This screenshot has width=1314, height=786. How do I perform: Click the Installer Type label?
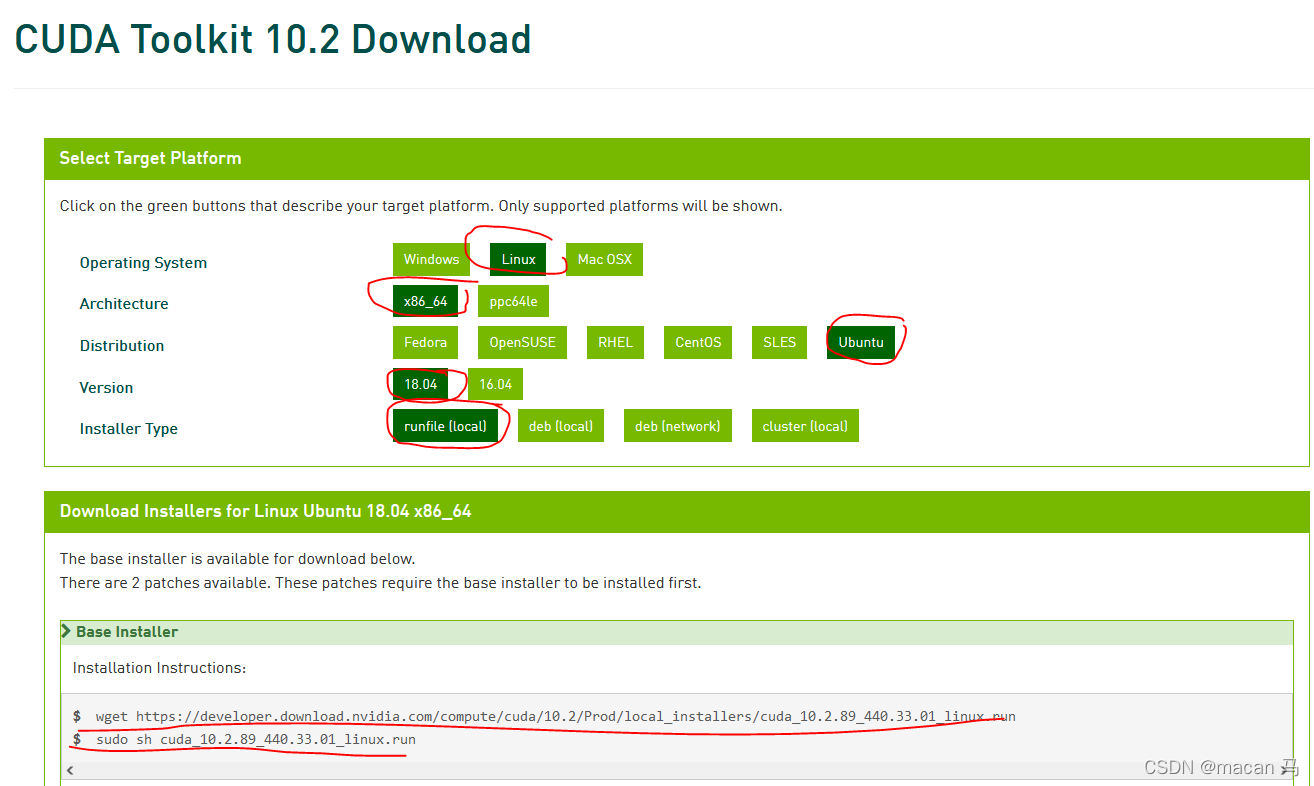pyautogui.click(x=129, y=429)
